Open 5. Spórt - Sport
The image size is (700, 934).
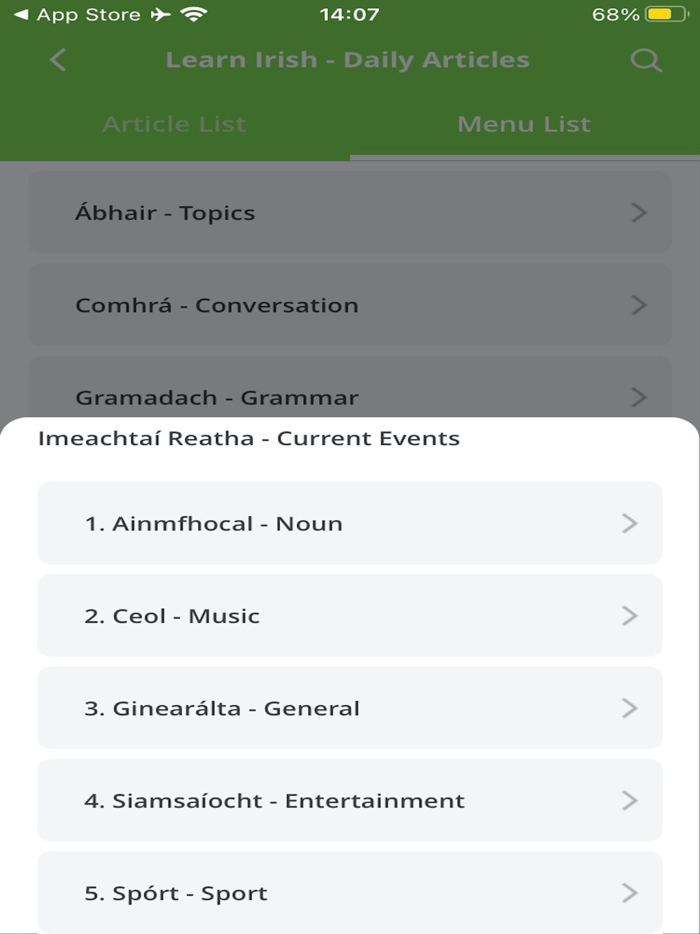pyautogui.click(x=350, y=892)
